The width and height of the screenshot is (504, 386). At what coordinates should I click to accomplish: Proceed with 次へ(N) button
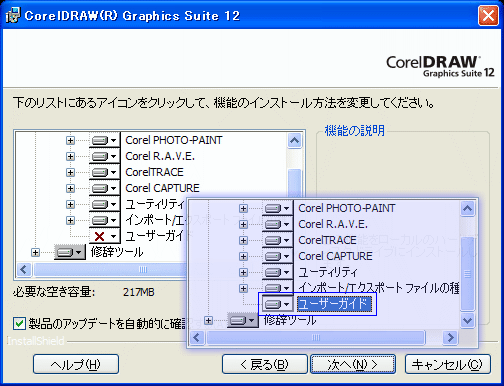coord(353,364)
